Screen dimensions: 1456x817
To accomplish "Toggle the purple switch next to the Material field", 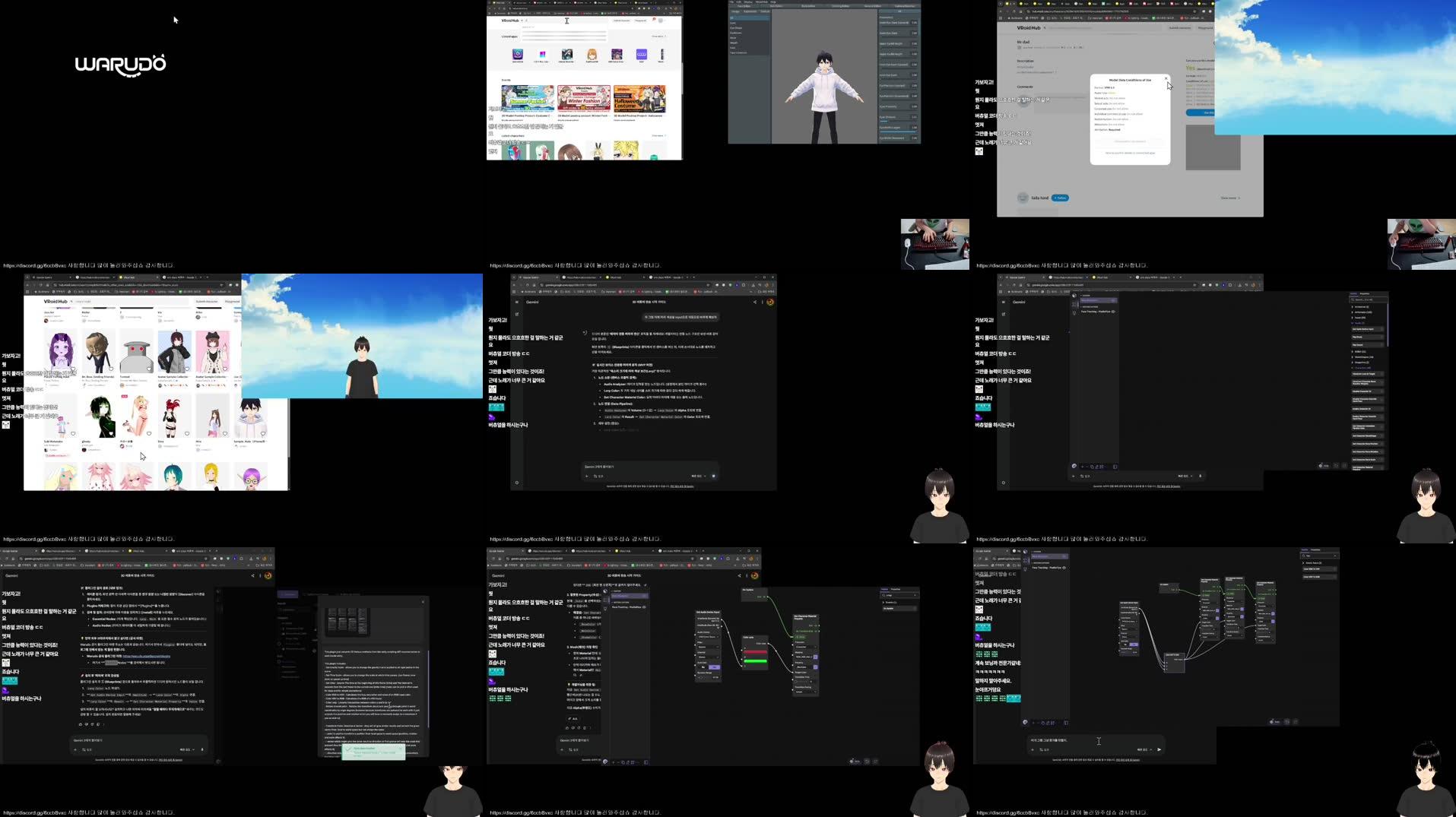I will pyautogui.click(x=815, y=657).
